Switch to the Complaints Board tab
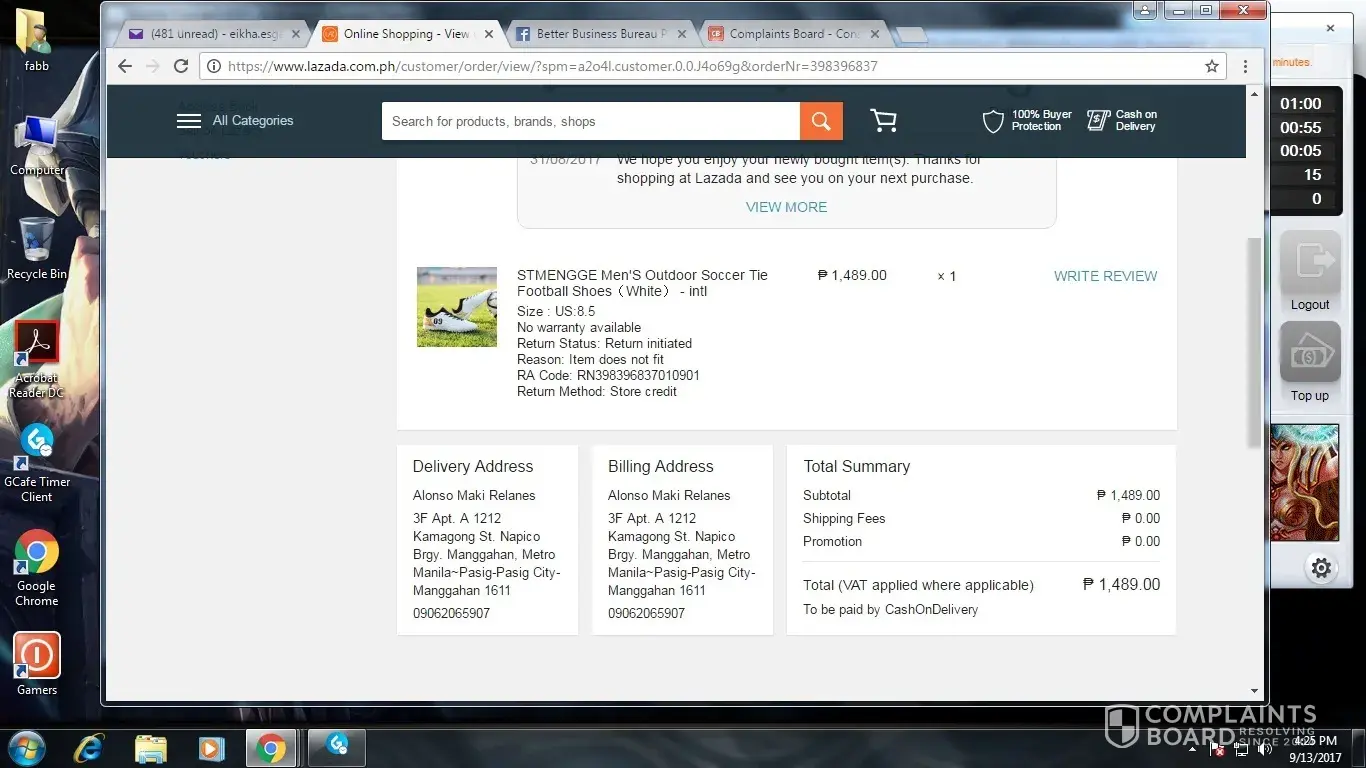The height and width of the screenshot is (768, 1366). [793, 34]
